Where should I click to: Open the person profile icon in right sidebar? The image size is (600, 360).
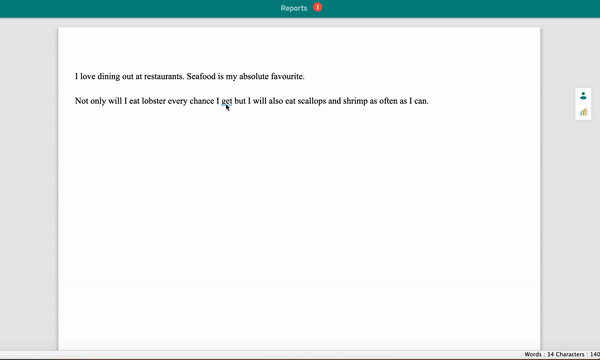(583, 96)
